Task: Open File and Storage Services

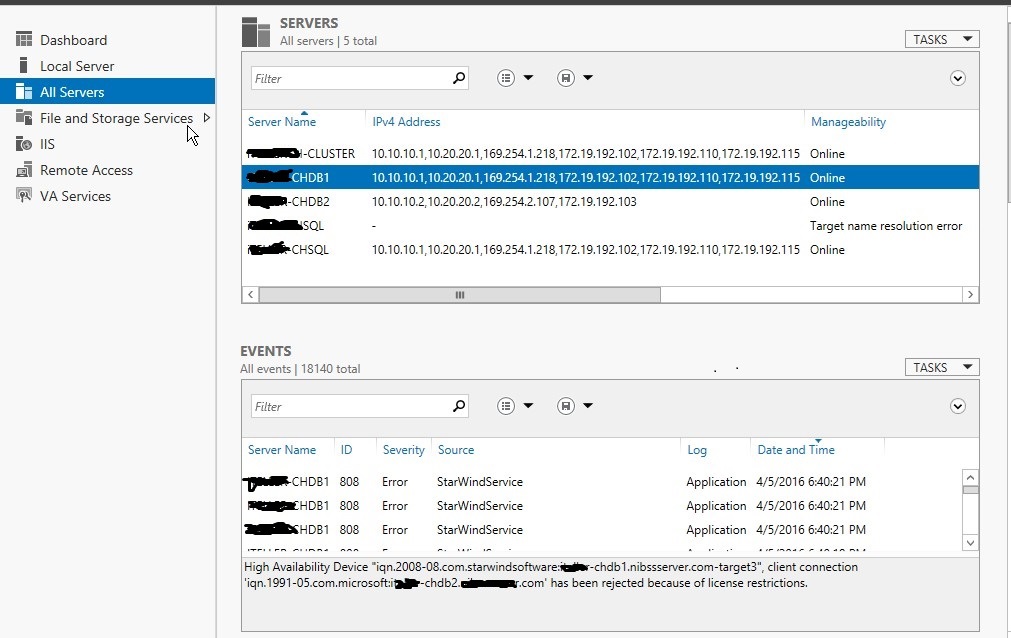Action: tap(116, 118)
